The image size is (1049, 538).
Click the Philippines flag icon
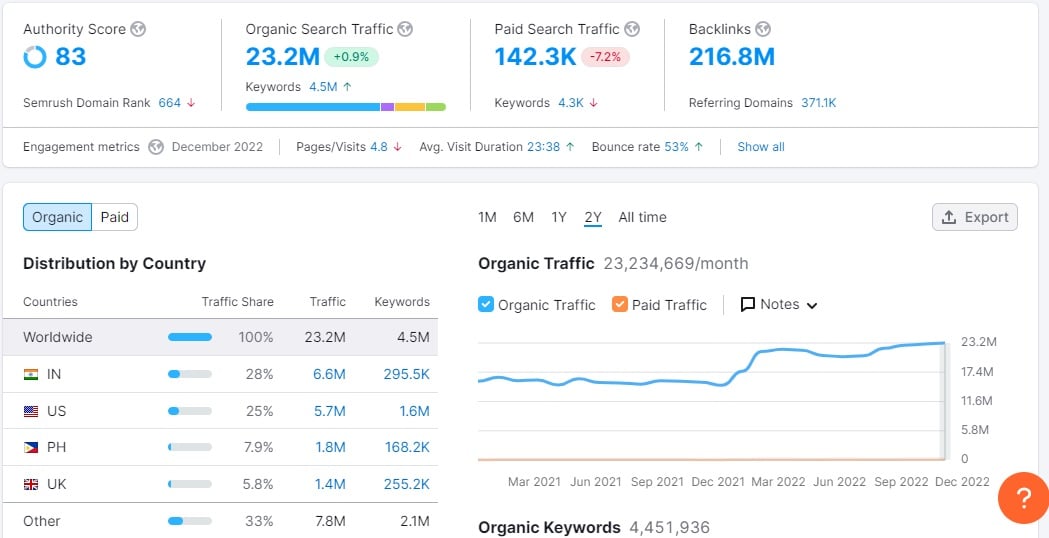click(31, 447)
